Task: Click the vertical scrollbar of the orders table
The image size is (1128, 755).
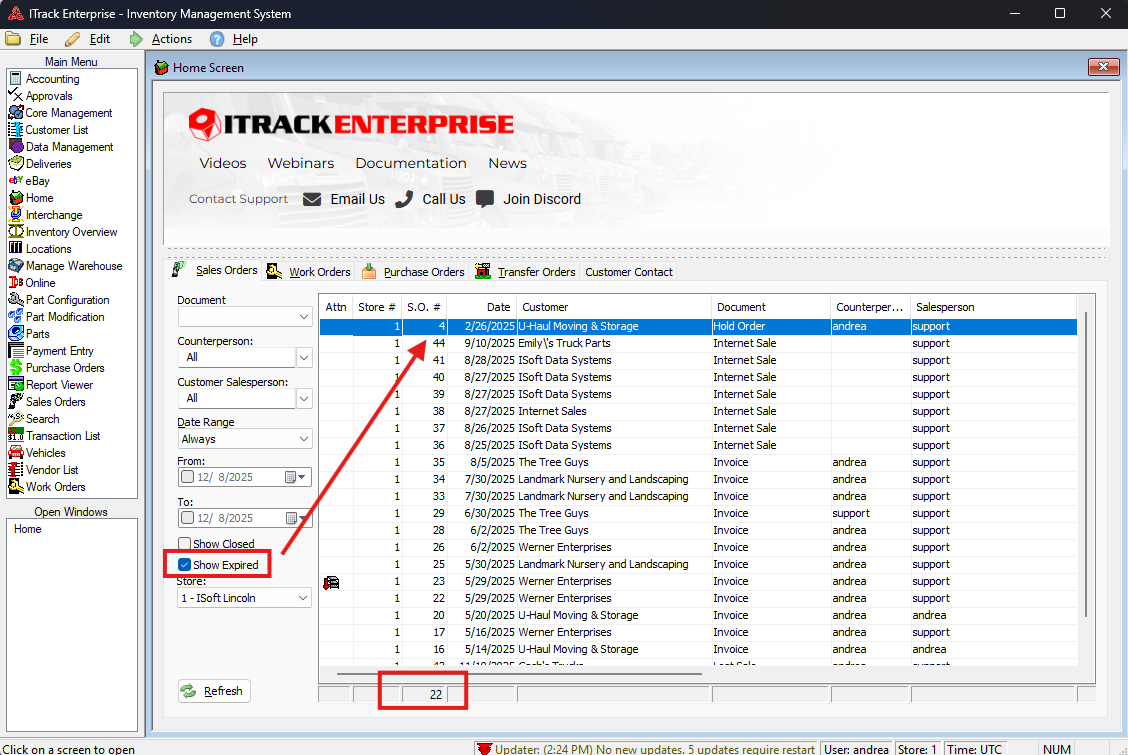Action: tap(1086, 464)
